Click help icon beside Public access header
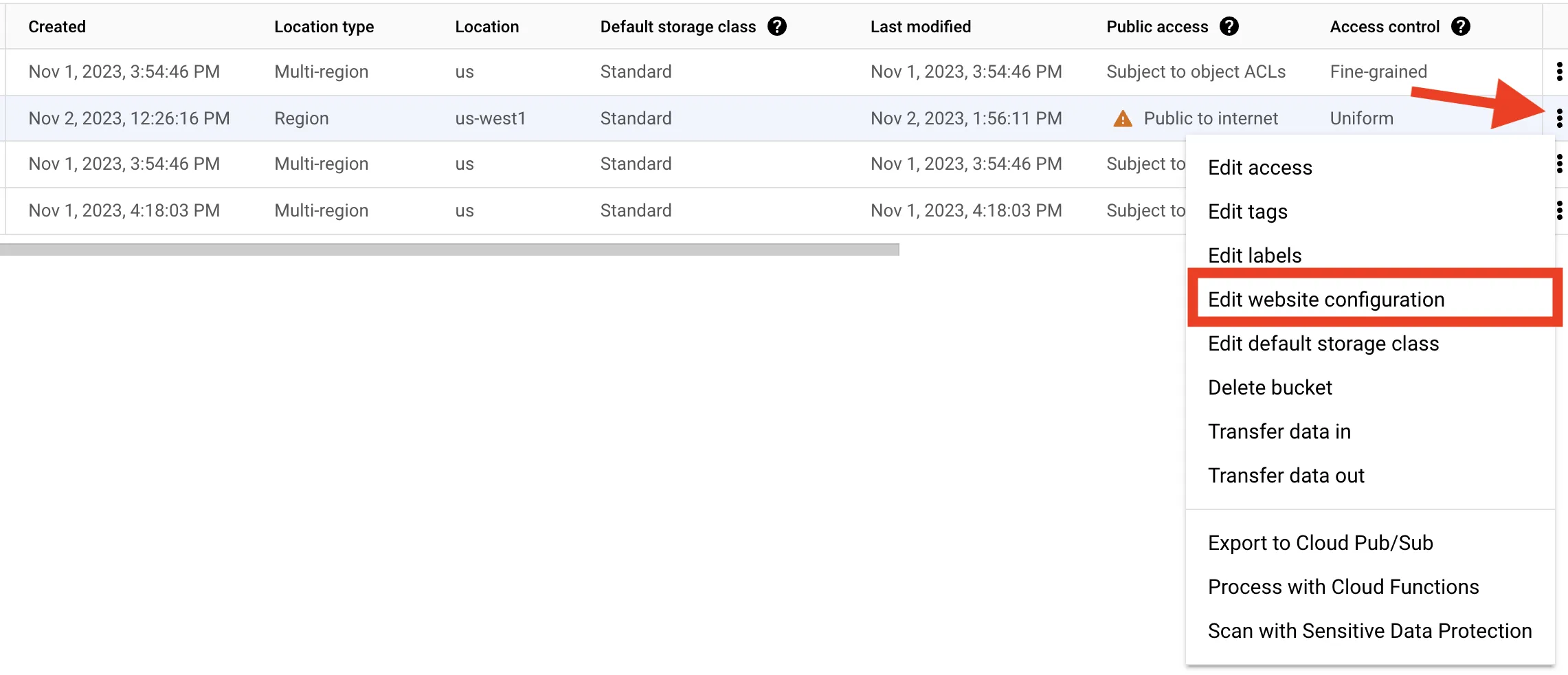The height and width of the screenshot is (675, 1568). tap(1229, 27)
